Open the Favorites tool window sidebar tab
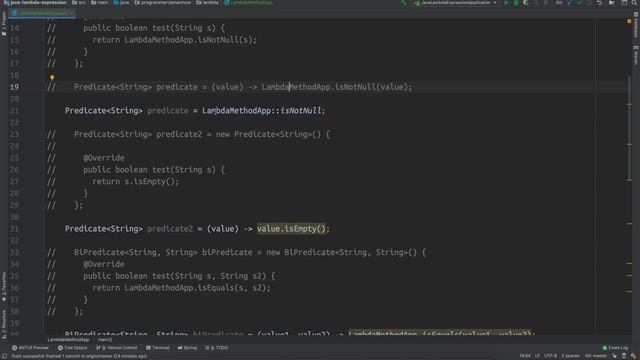Image resolution: width=640 pixels, height=360 pixels. pos(4,287)
